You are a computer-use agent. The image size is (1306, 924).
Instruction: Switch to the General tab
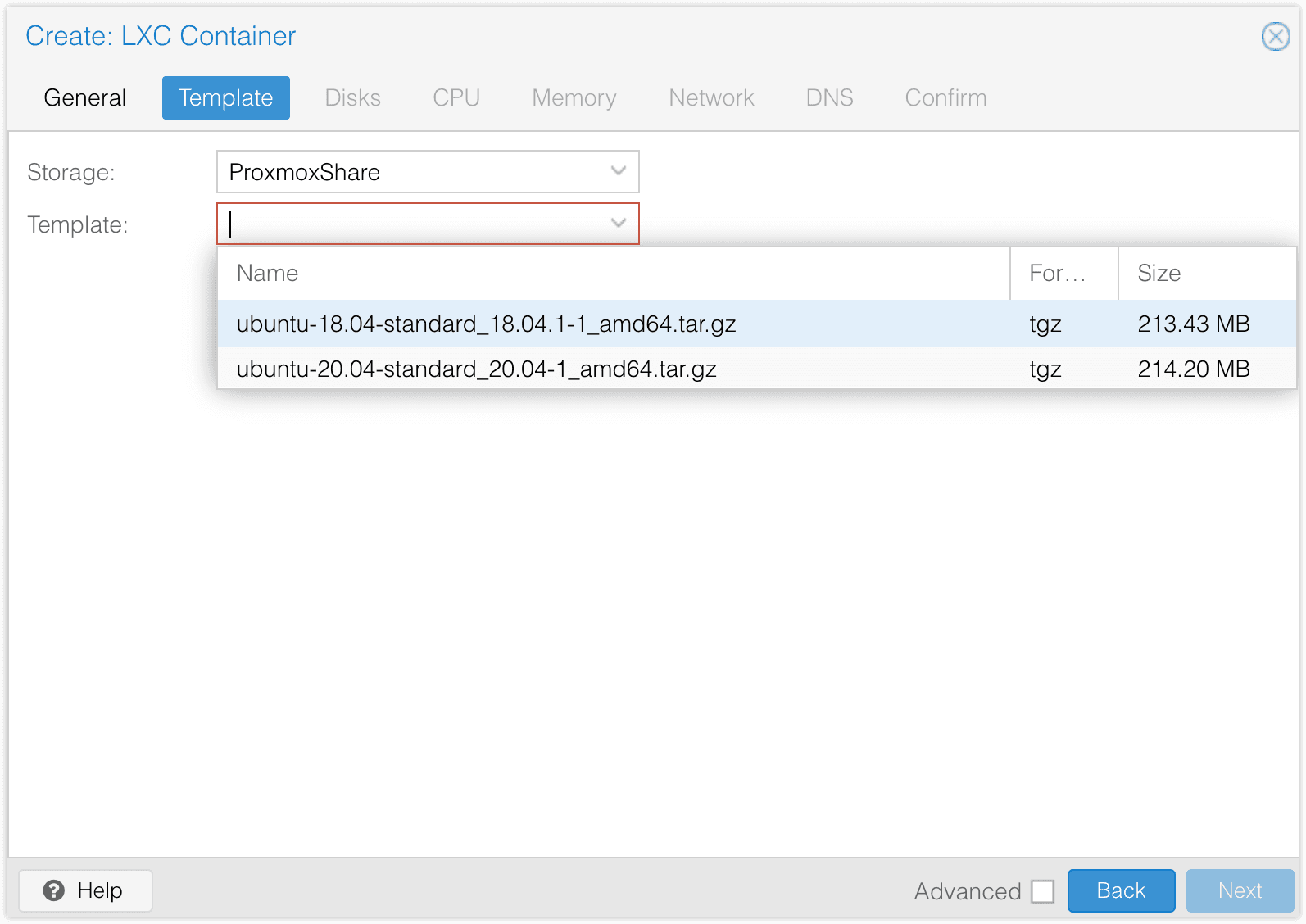(85, 97)
